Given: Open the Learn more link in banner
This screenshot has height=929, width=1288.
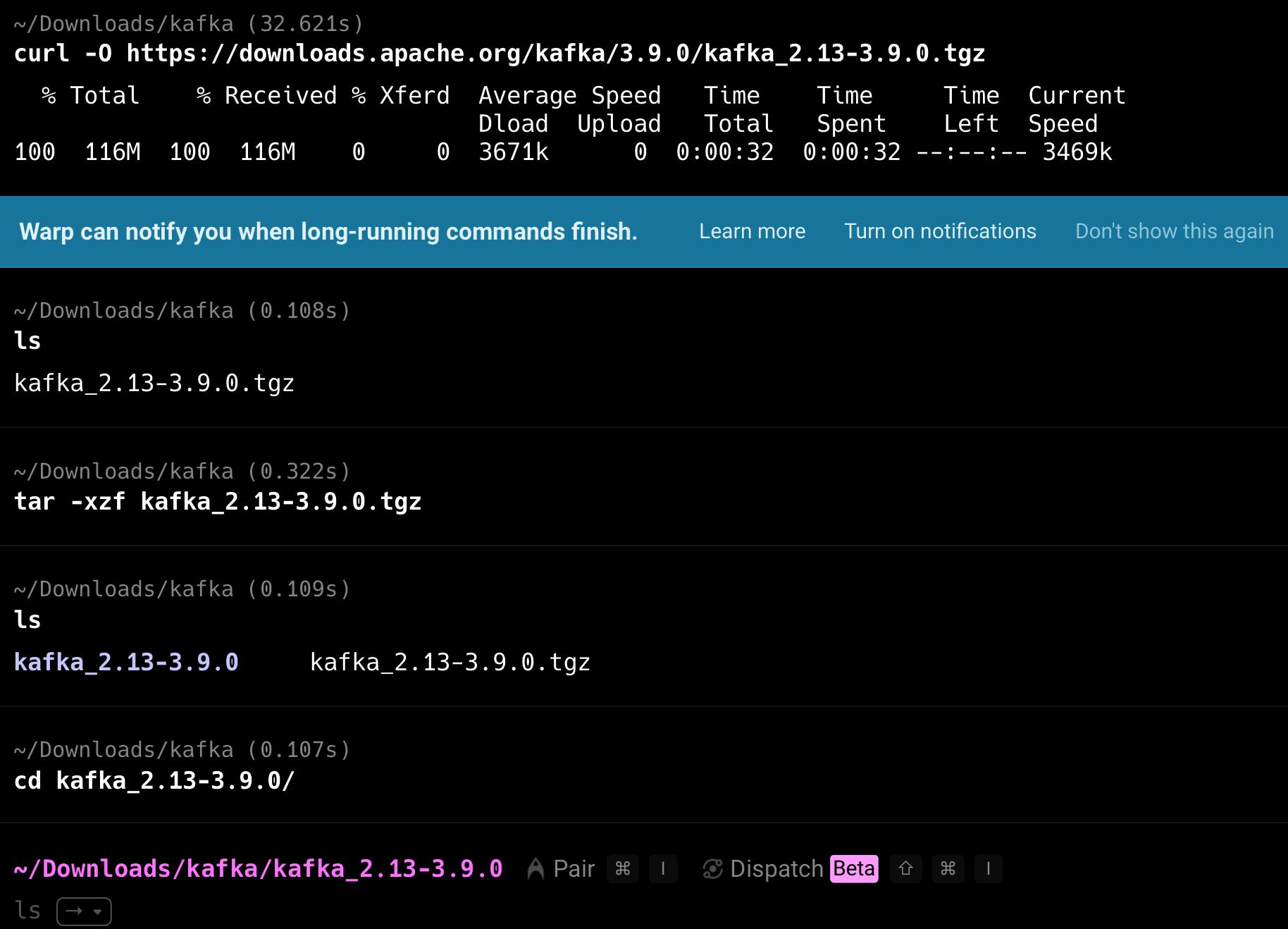Looking at the screenshot, I should [752, 231].
